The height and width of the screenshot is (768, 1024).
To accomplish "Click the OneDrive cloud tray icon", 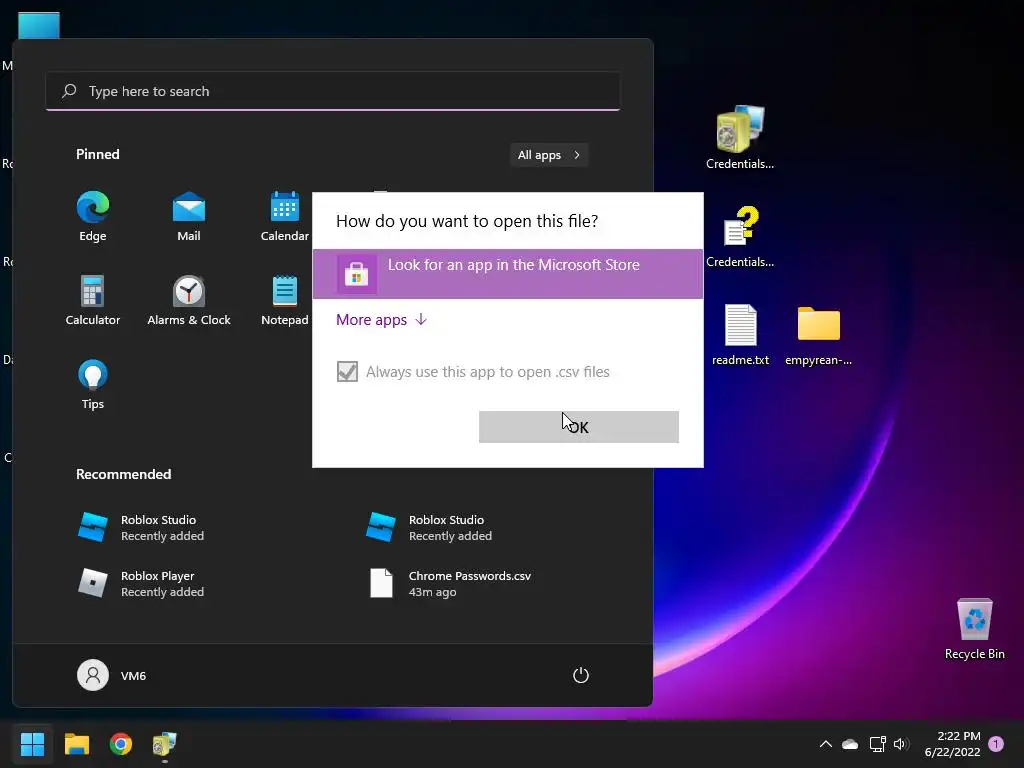I will tap(850, 744).
